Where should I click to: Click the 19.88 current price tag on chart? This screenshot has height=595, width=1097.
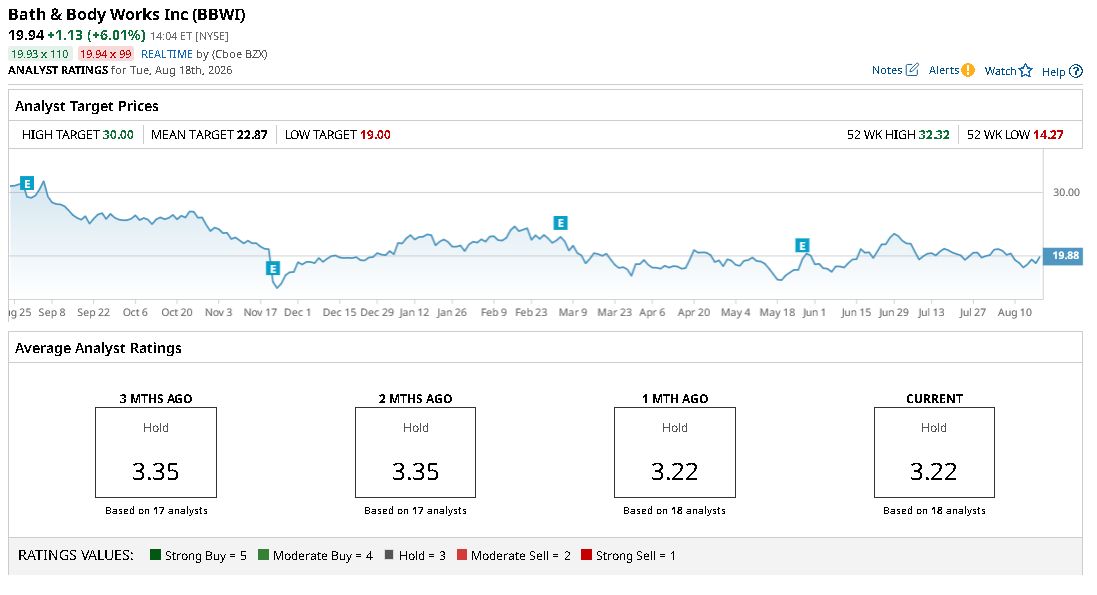[x=1063, y=256]
